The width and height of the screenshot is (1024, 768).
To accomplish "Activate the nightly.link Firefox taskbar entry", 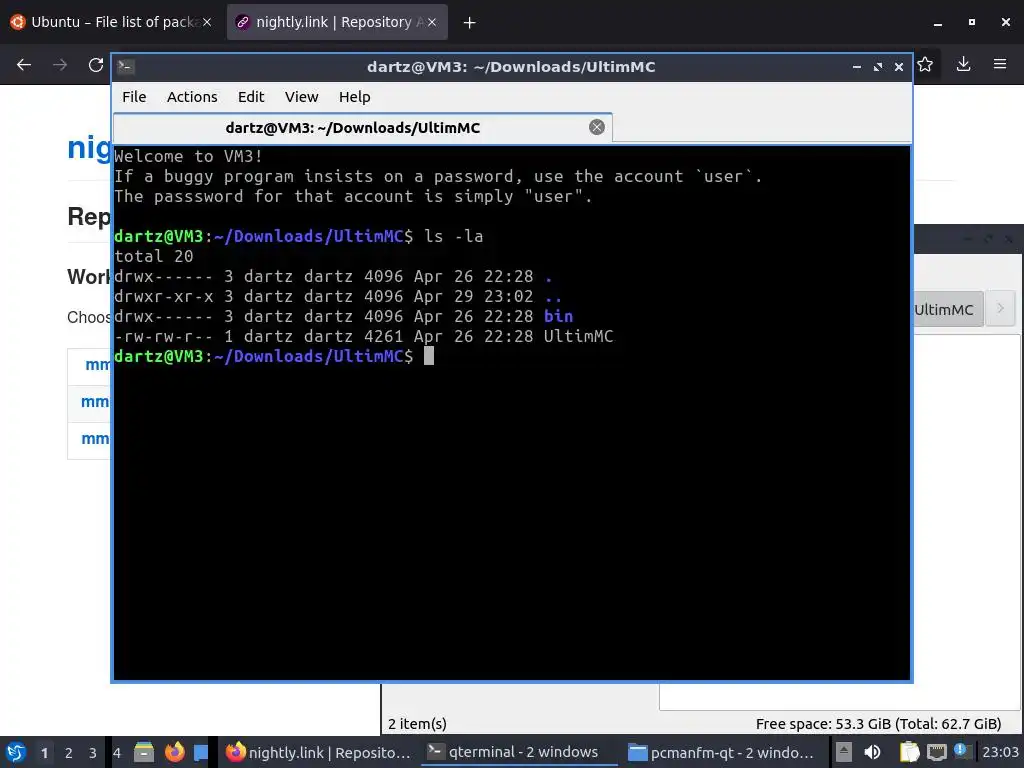I will pyautogui.click(x=318, y=752).
